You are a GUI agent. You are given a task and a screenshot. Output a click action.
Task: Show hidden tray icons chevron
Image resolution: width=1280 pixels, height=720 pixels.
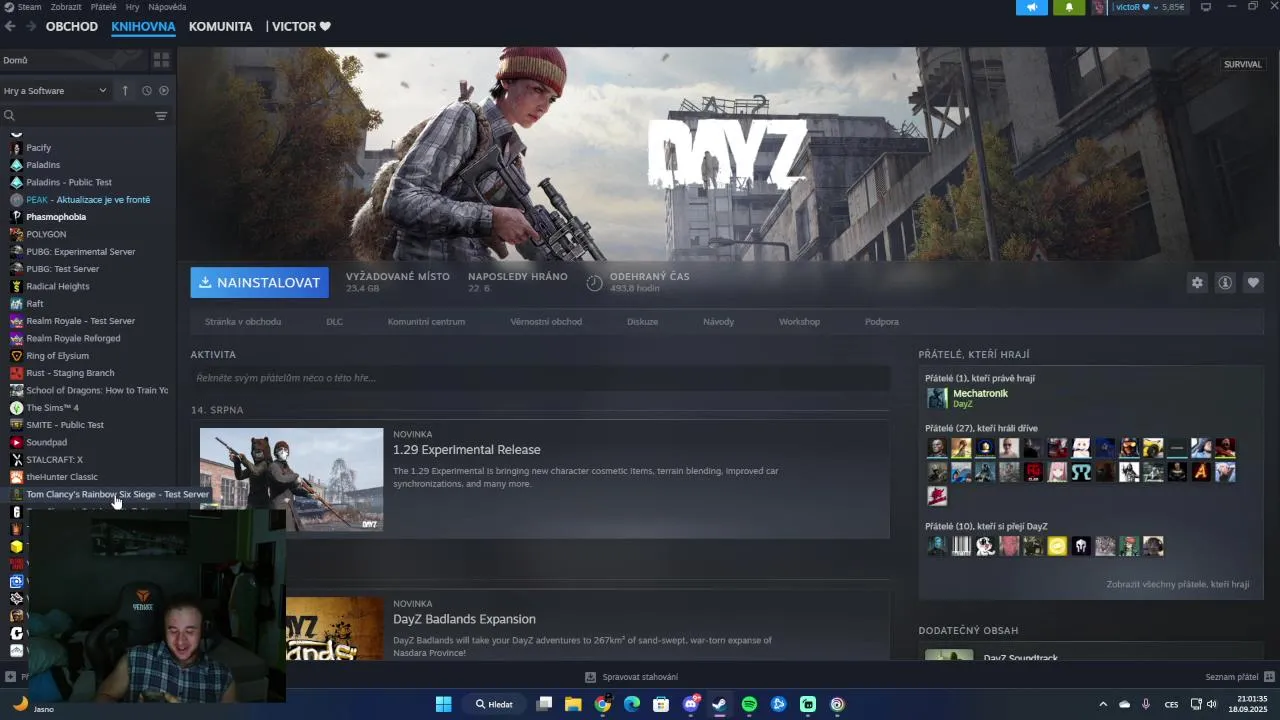(1103, 704)
